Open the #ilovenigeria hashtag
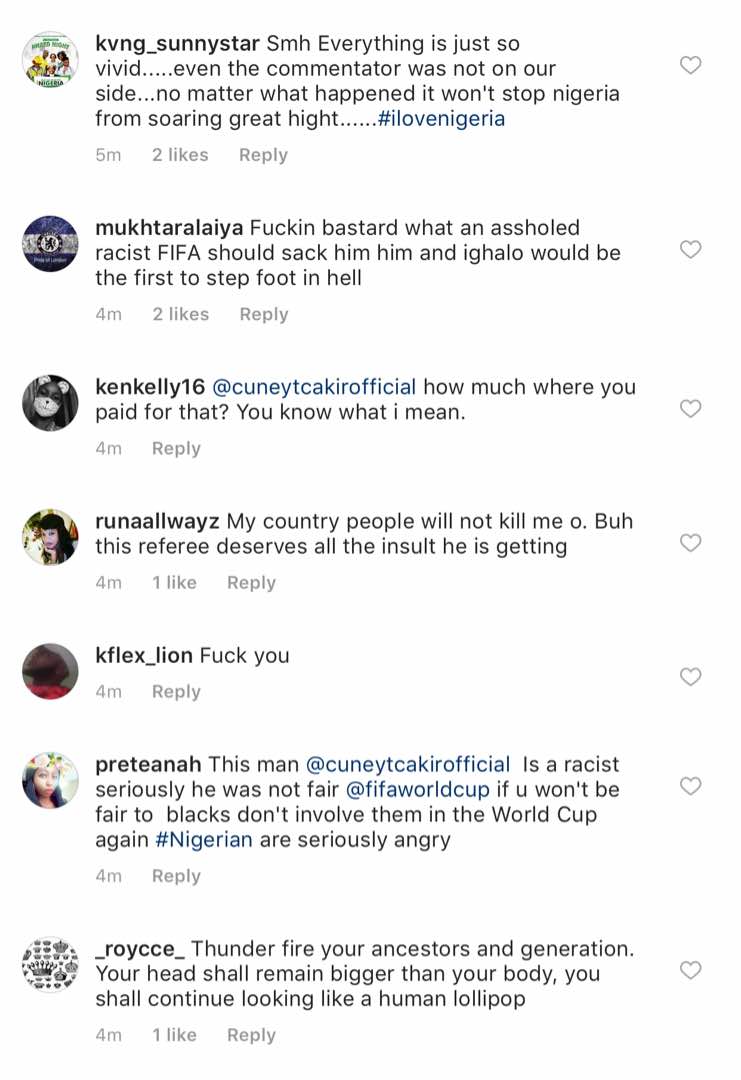Image resolution: width=741 pixels, height=1080 pixels. pos(442,119)
